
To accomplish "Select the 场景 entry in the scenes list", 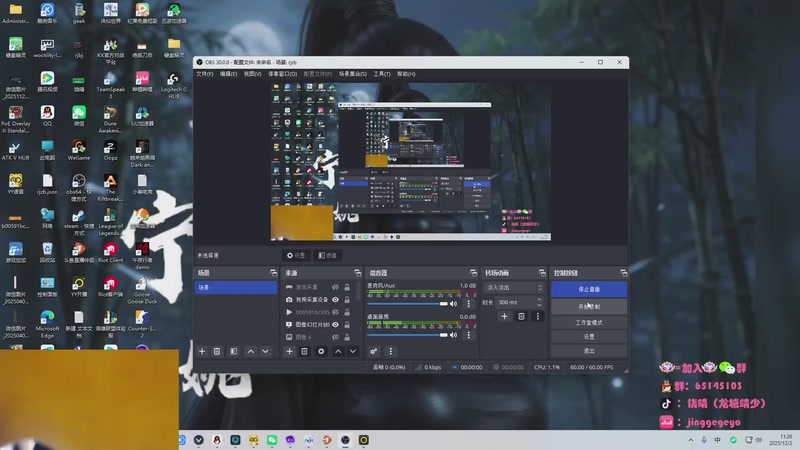I will 236,288.
